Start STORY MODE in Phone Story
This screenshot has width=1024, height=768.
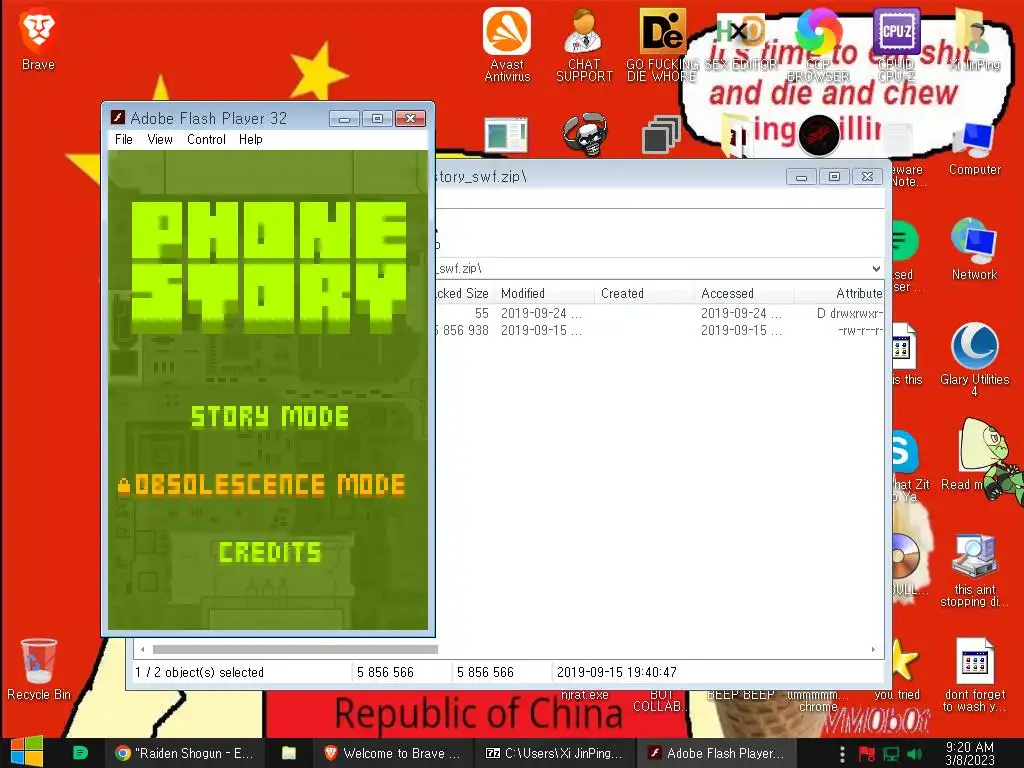[x=270, y=417]
